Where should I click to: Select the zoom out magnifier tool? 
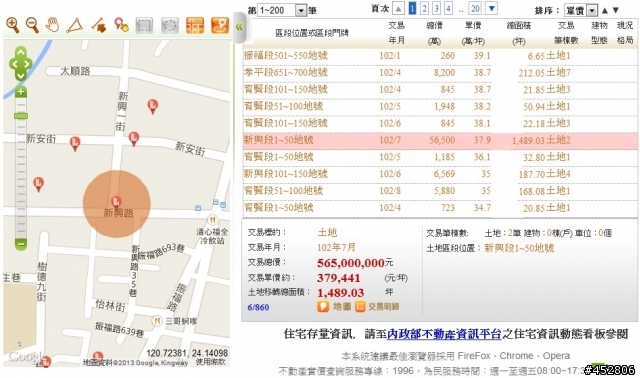(x=32, y=25)
